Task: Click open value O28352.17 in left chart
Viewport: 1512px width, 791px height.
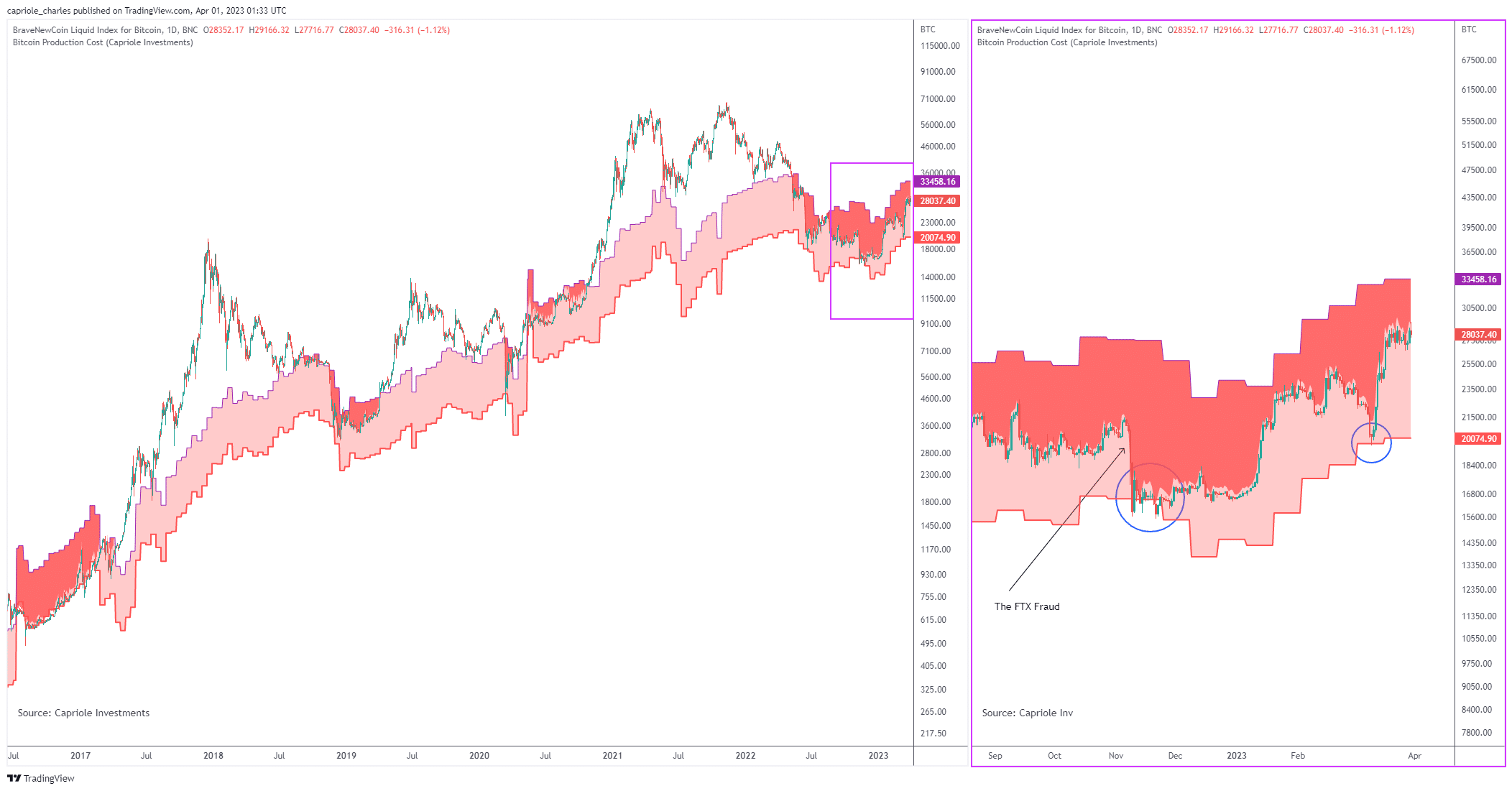Action: (x=223, y=30)
